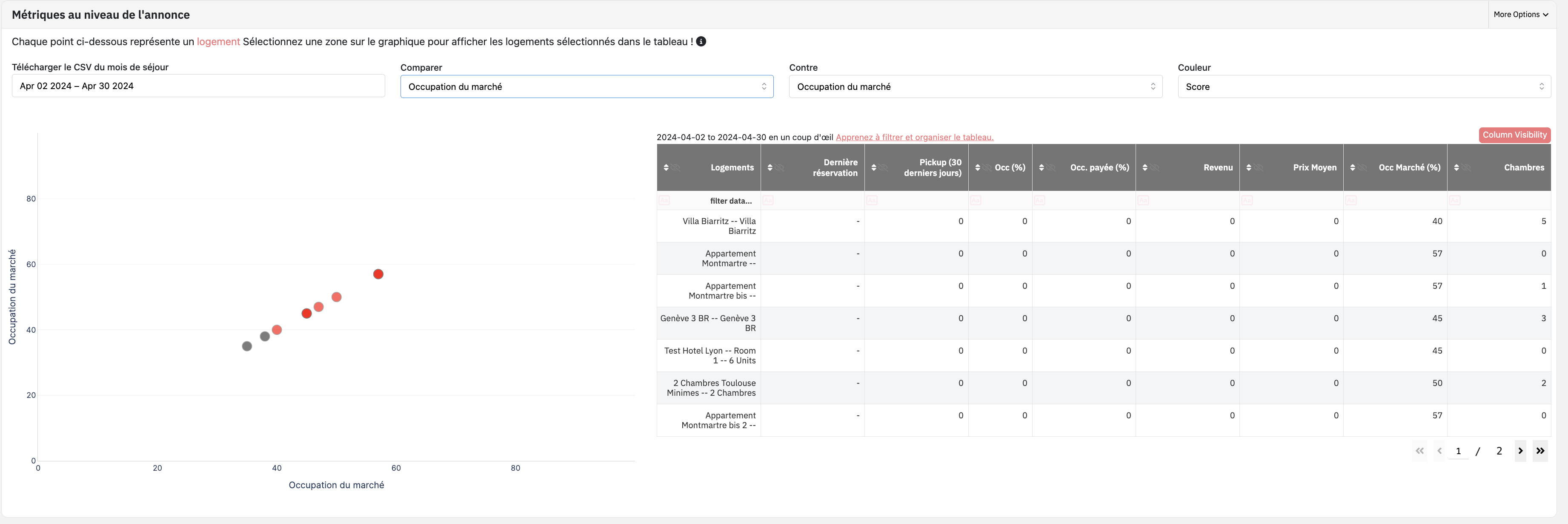This screenshot has height=524, width=1568.
Task: Sort the Revenu column
Action: click(1145, 167)
